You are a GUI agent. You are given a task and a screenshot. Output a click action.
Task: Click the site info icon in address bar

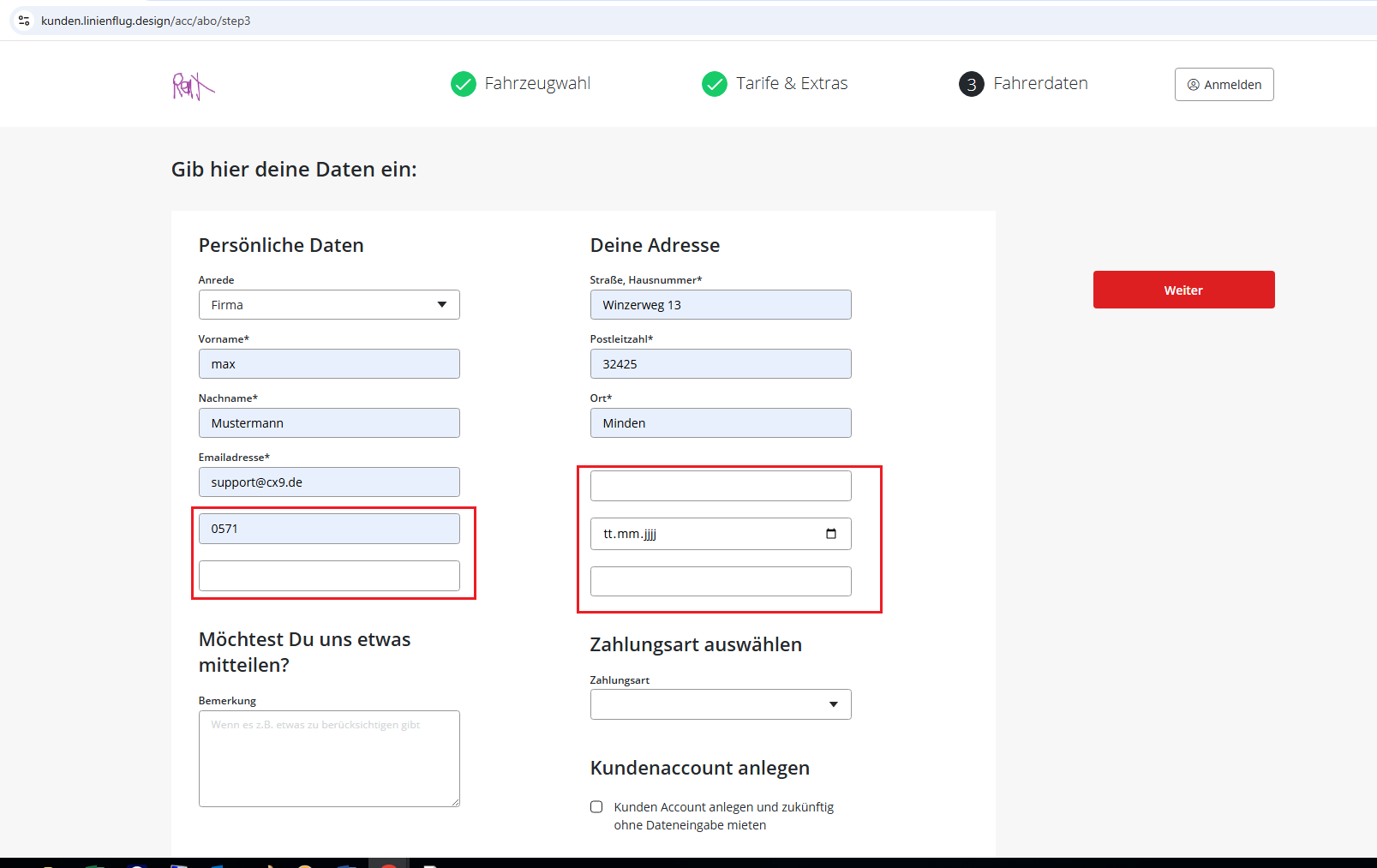tap(24, 21)
